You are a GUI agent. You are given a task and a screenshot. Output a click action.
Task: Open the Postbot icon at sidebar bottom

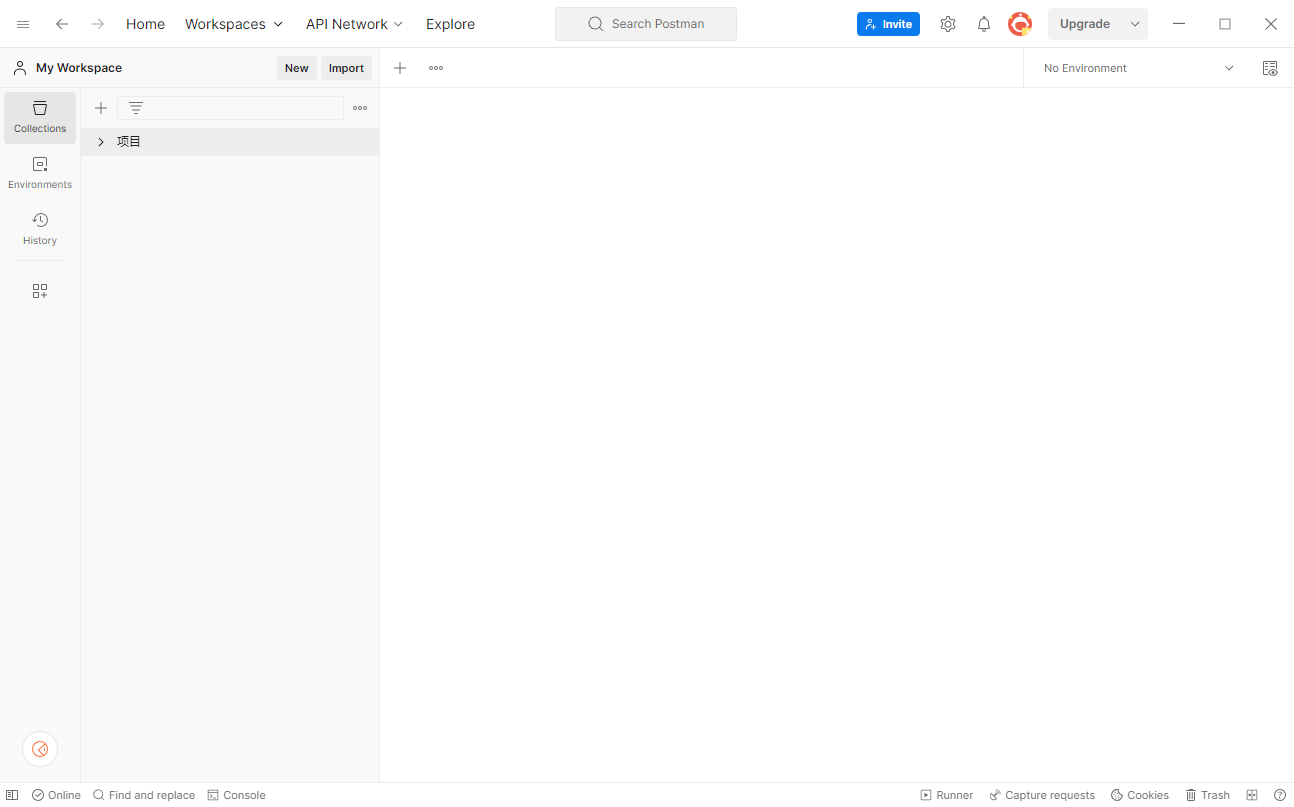(40, 749)
